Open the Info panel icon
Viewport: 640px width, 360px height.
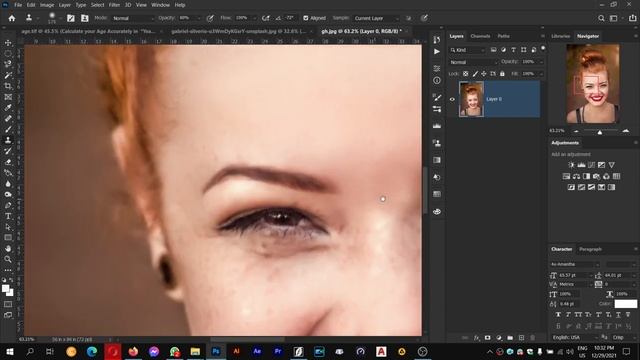tap(437, 80)
